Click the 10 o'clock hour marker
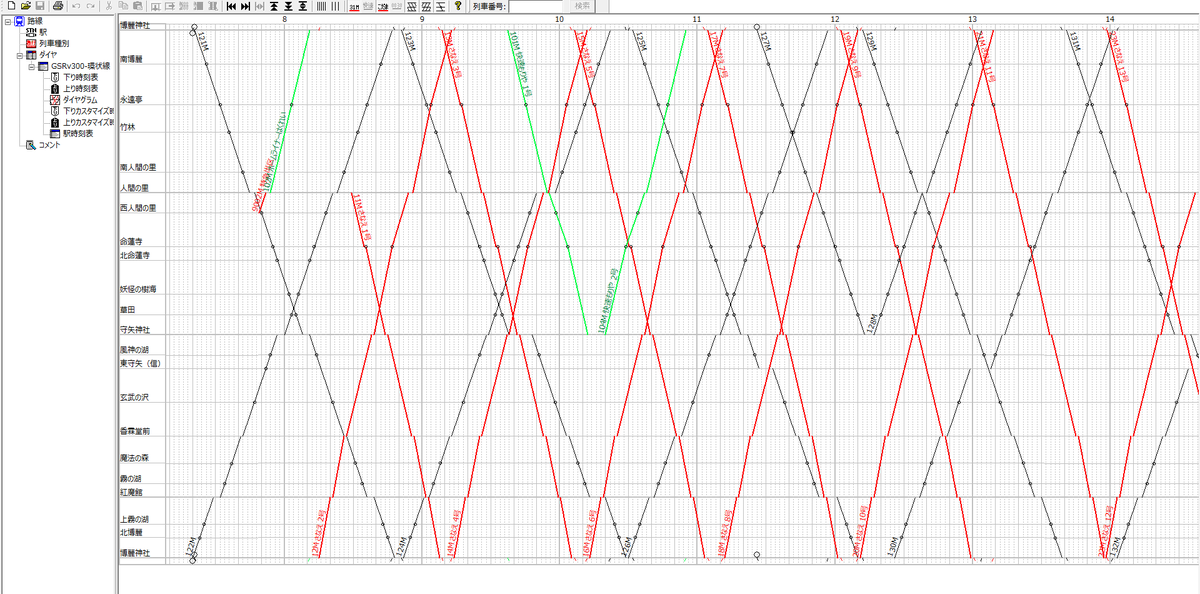The width and height of the screenshot is (1200, 594). pyautogui.click(x=559, y=19)
